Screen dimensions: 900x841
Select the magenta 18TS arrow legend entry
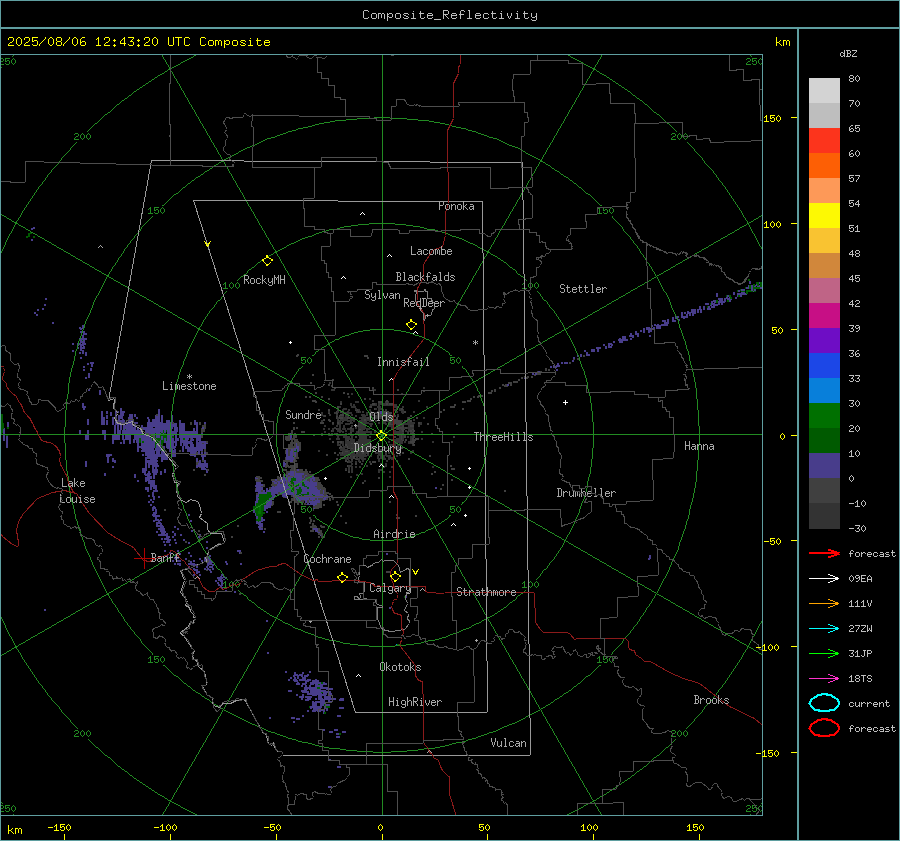824,679
